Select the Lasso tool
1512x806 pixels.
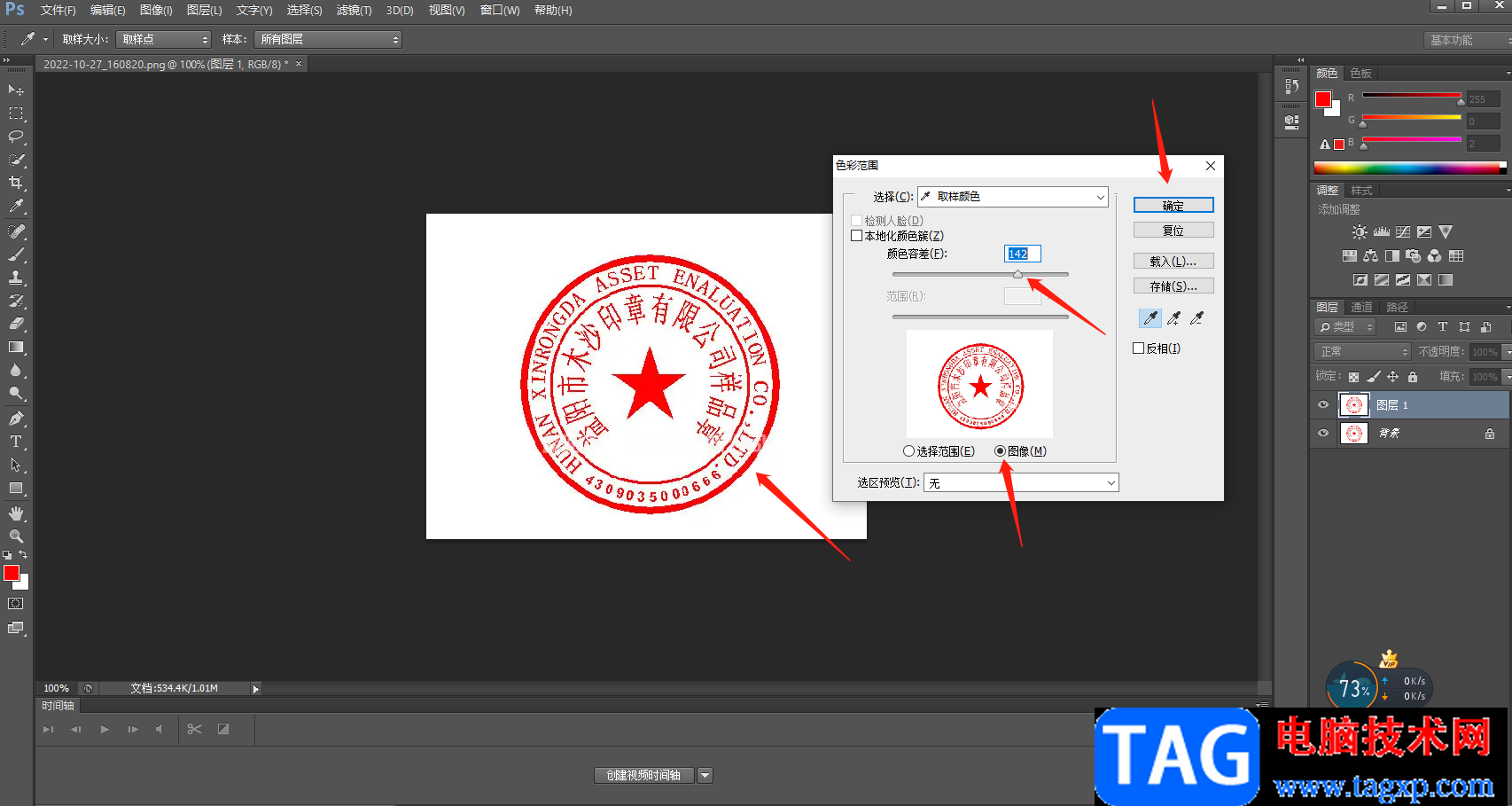16,137
